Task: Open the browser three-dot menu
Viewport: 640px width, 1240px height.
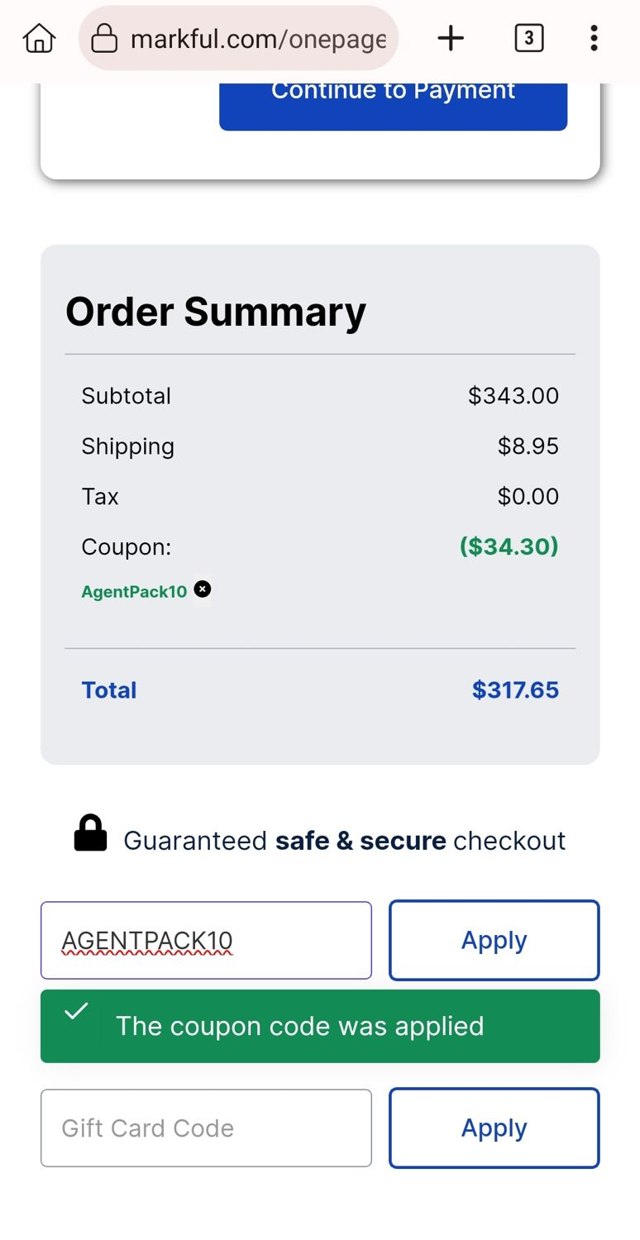Action: point(594,39)
